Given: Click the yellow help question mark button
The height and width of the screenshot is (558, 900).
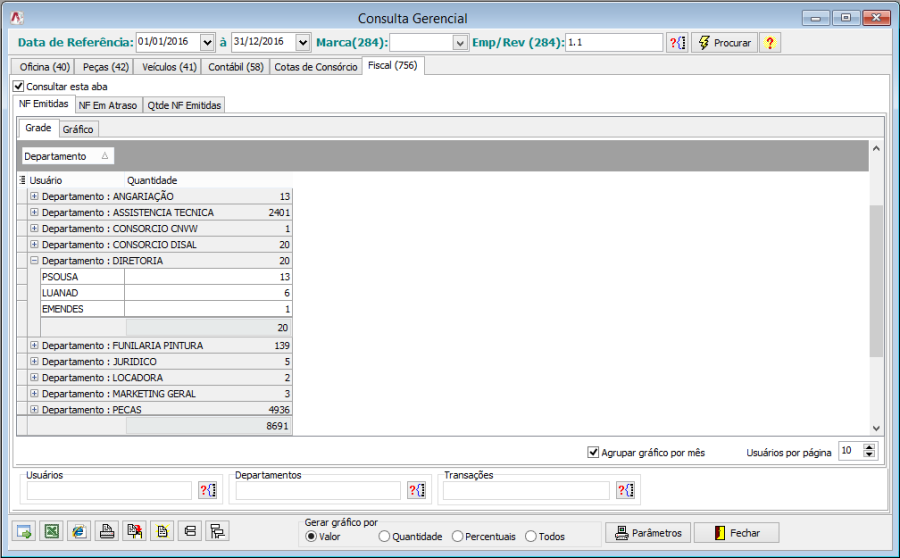Looking at the screenshot, I should [x=770, y=42].
